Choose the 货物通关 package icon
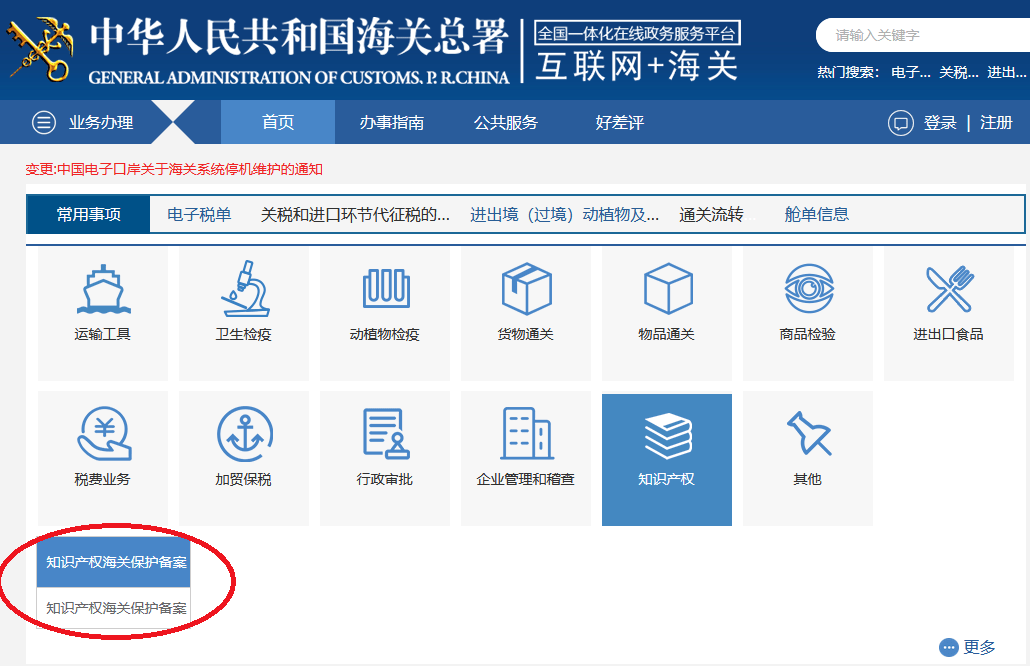 click(526, 289)
